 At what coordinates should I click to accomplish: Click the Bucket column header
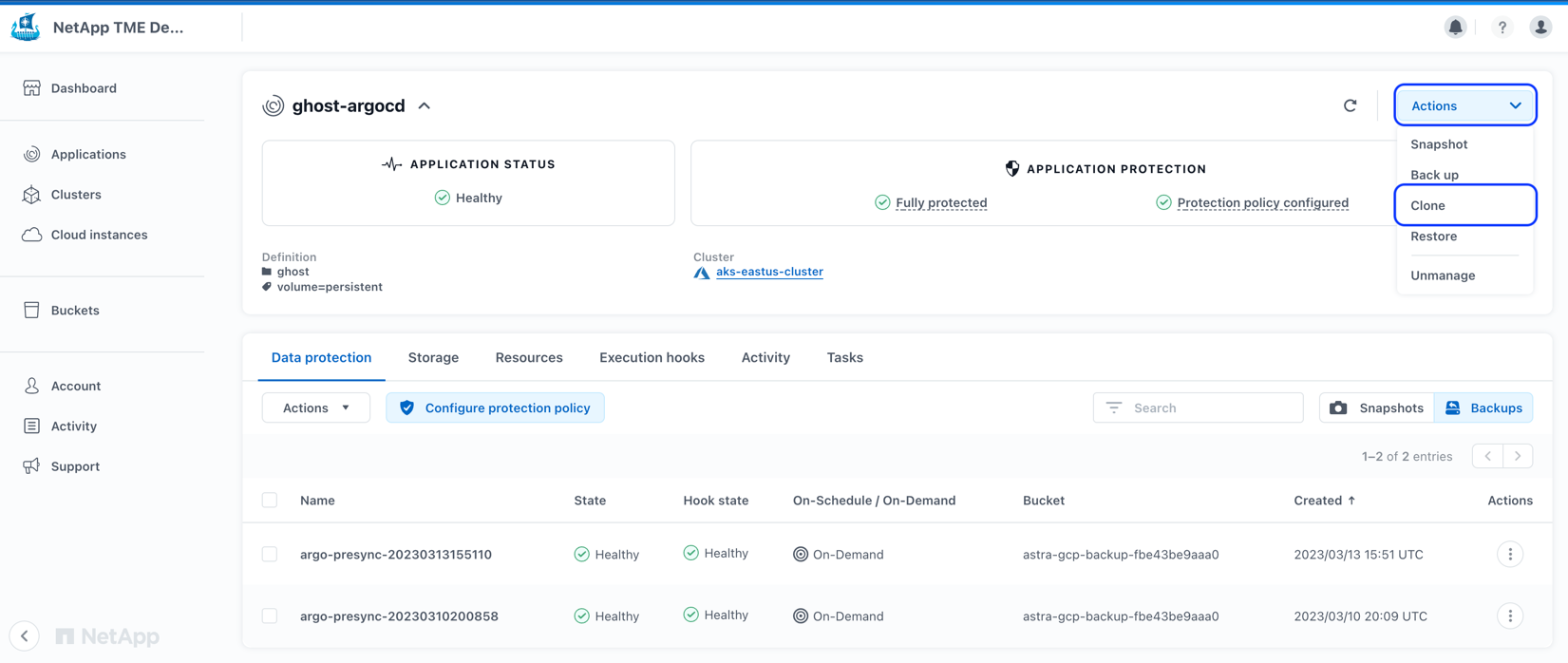1043,501
